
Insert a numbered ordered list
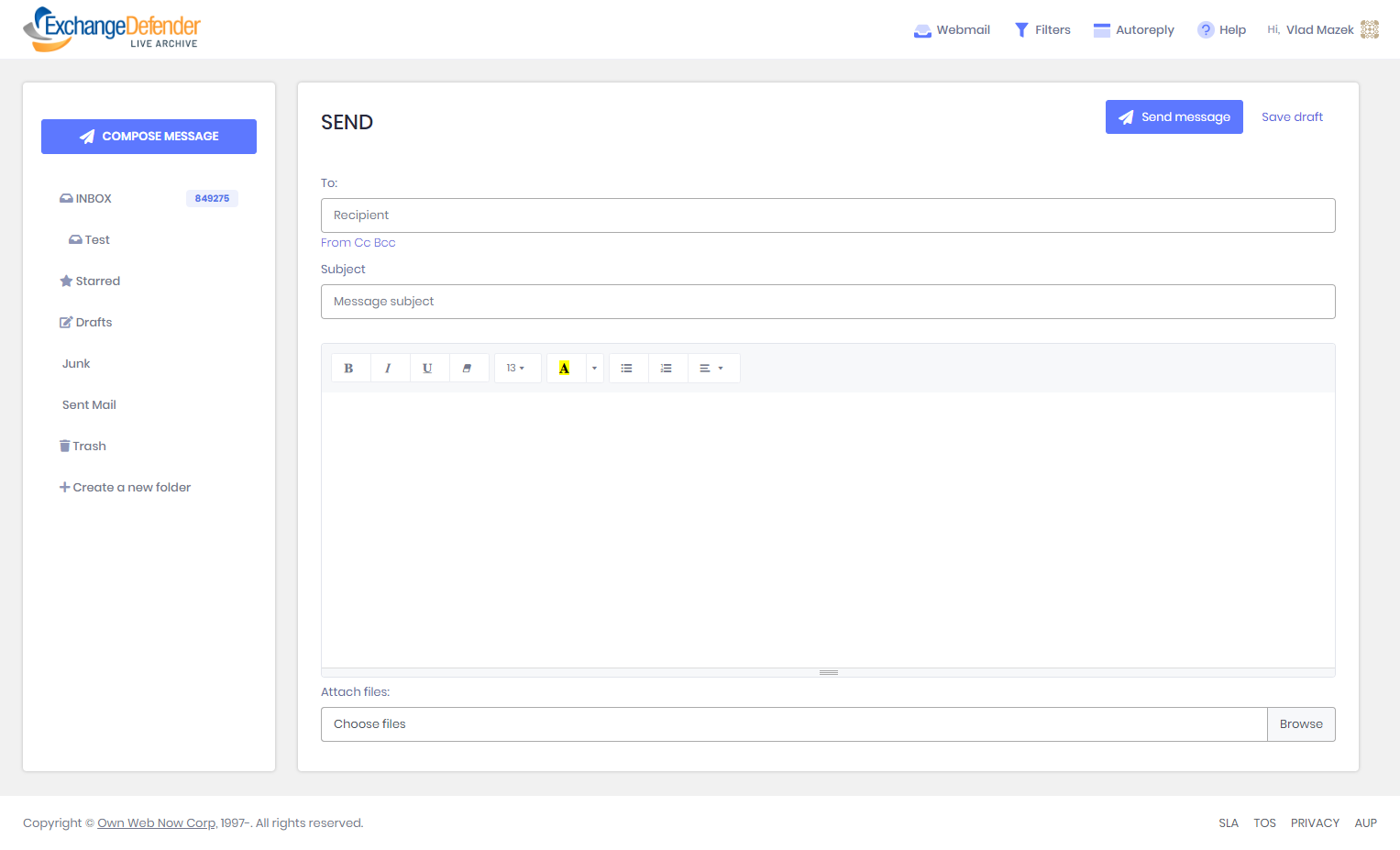tap(667, 368)
